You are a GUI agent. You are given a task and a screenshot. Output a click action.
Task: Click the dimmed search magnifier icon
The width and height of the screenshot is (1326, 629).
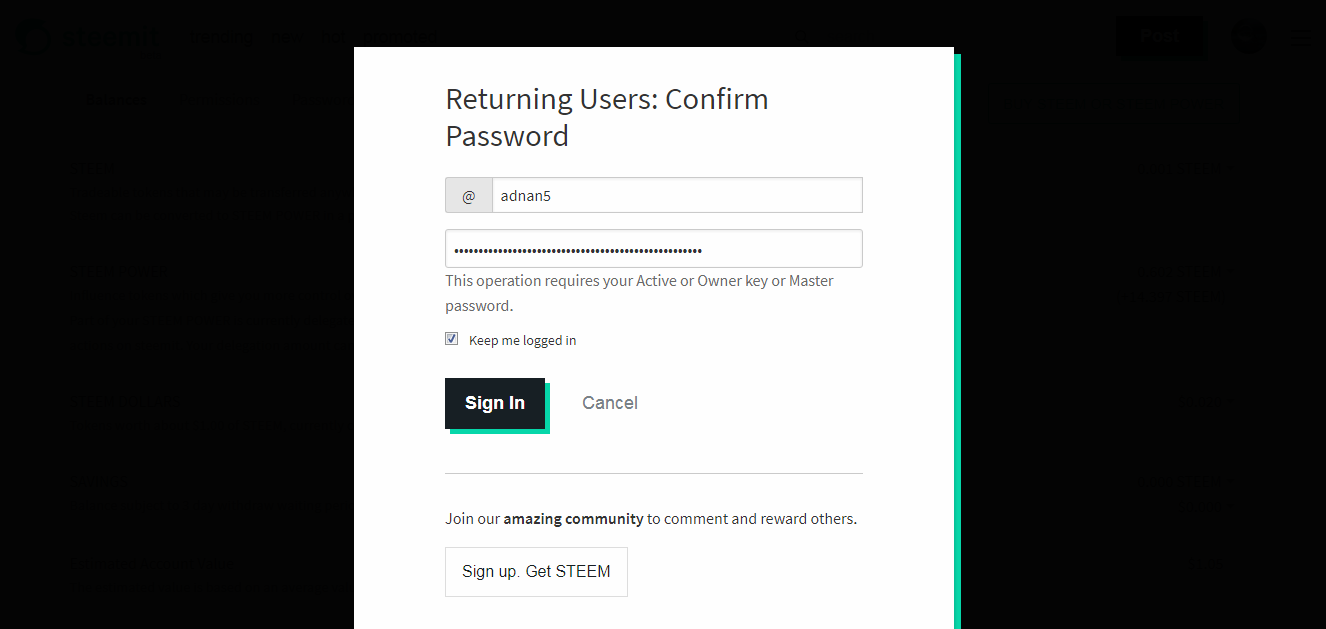(x=803, y=38)
